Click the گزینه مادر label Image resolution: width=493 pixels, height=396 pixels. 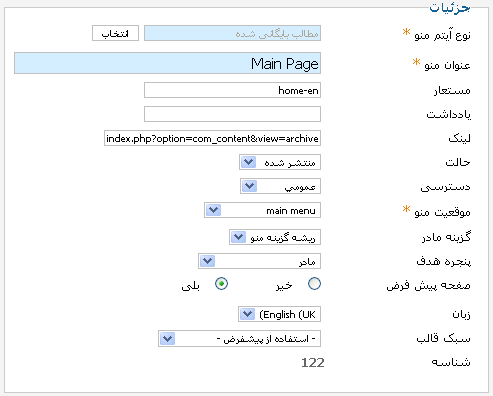pyautogui.click(x=446, y=237)
